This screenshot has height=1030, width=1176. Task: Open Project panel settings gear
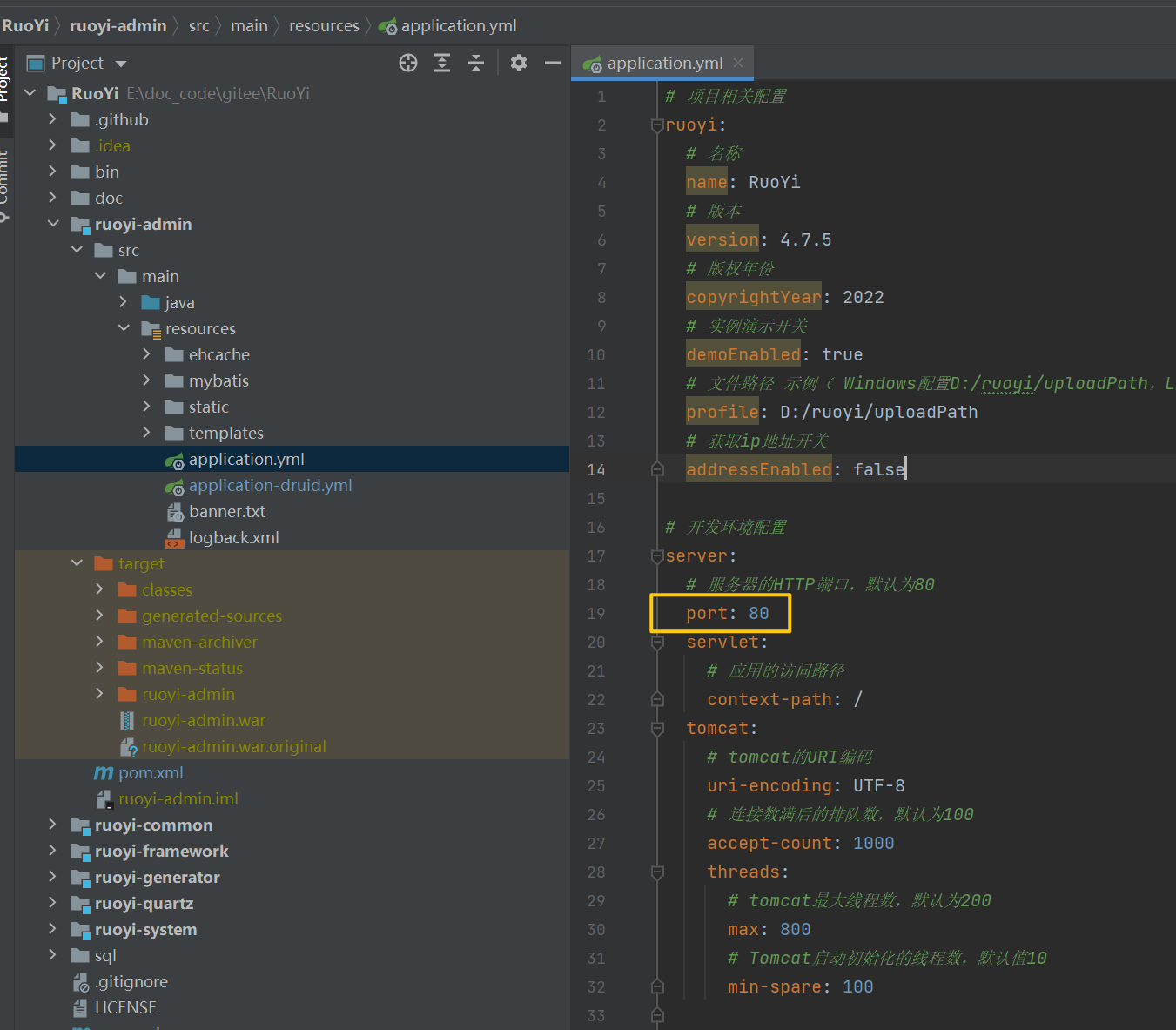coord(519,63)
